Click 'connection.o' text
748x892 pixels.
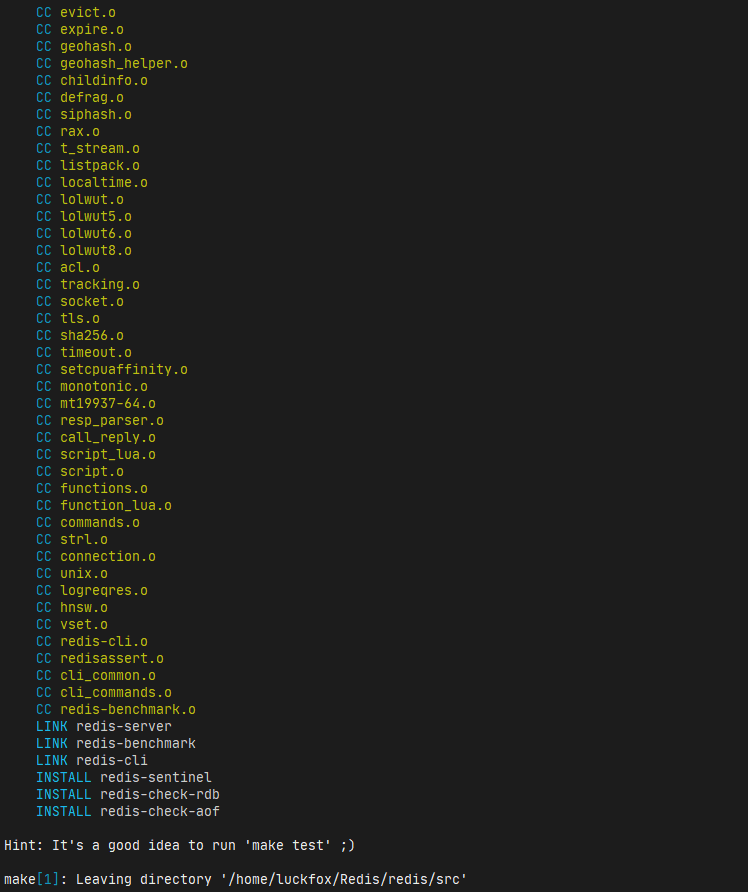(108, 557)
